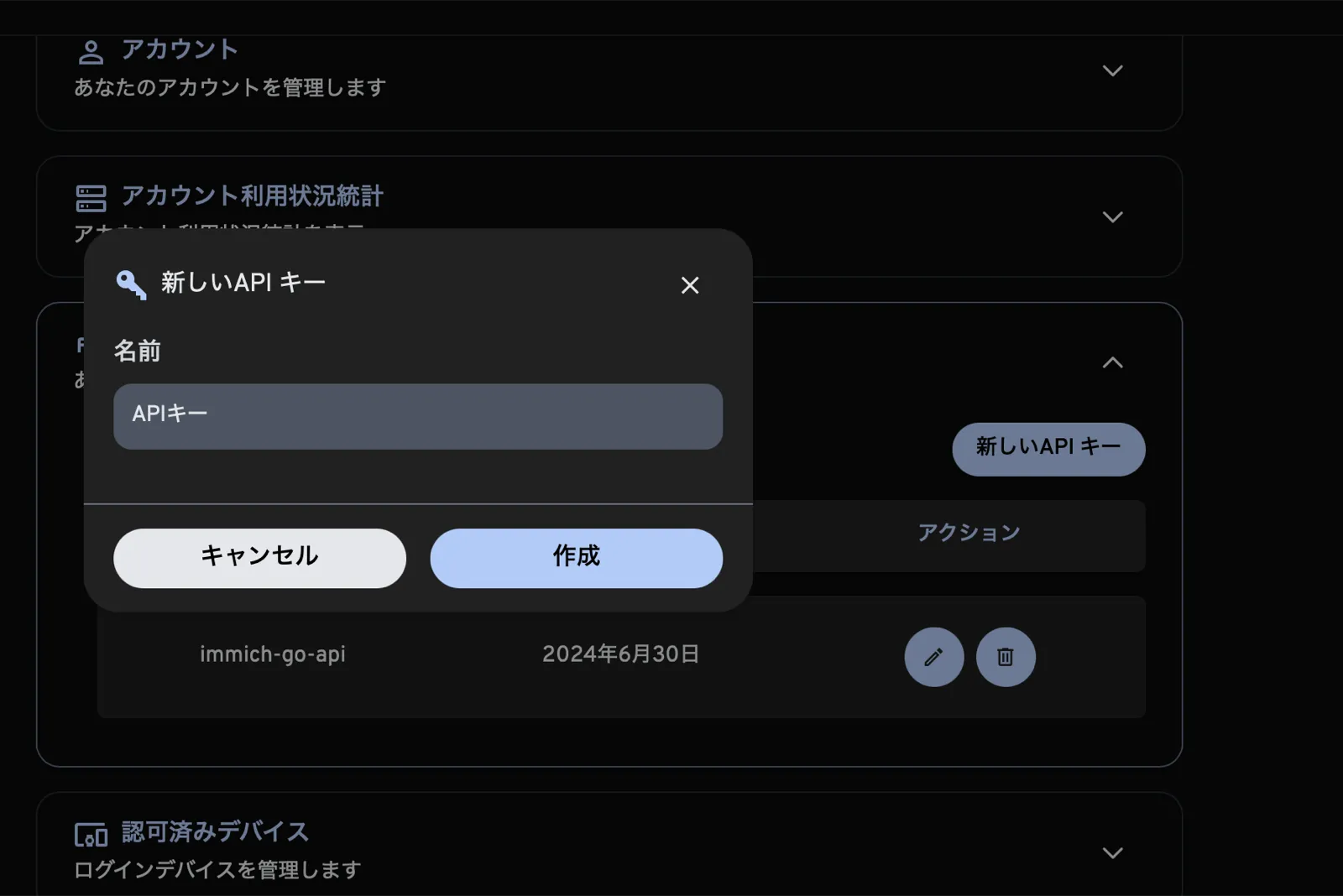Click the アクション column header

(969, 531)
